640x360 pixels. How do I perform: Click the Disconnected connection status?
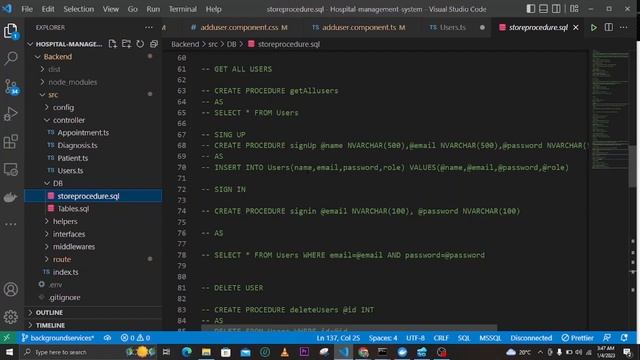(x=531, y=338)
